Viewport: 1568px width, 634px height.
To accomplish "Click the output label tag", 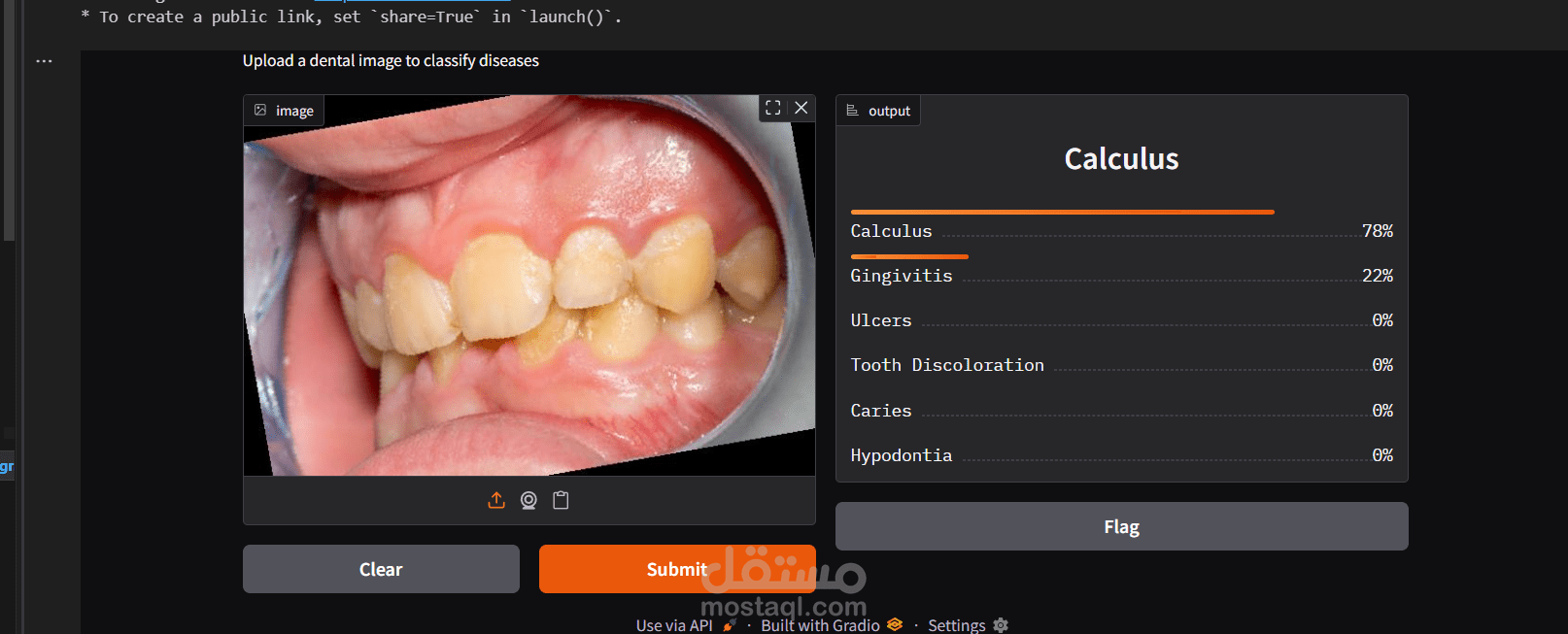I will pyautogui.click(x=878, y=111).
